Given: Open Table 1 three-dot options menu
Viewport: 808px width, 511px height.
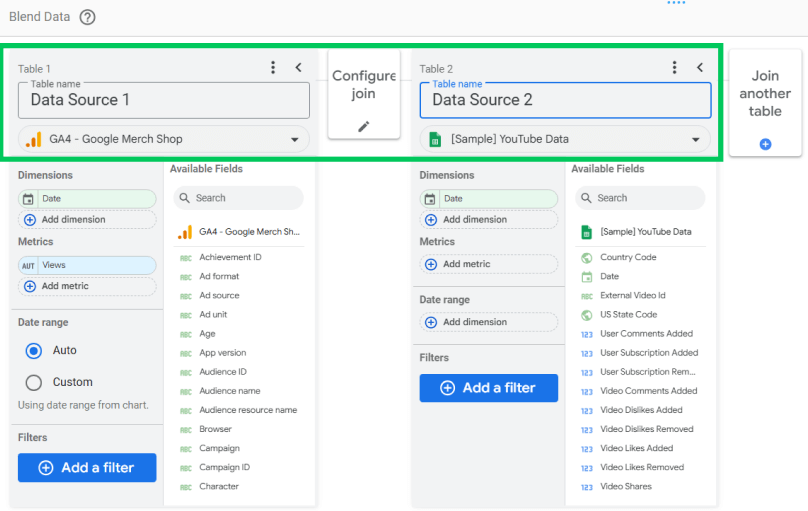Looking at the screenshot, I should (x=273, y=67).
